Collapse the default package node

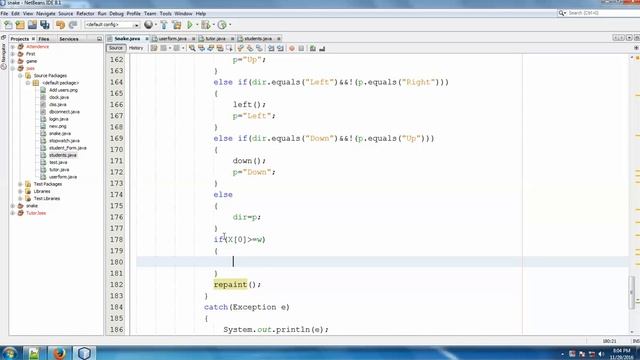(x=28, y=83)
